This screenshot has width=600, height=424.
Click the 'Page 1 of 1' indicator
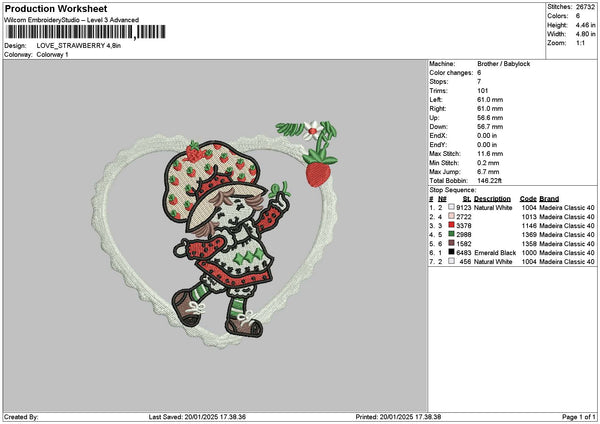[579, 417]
